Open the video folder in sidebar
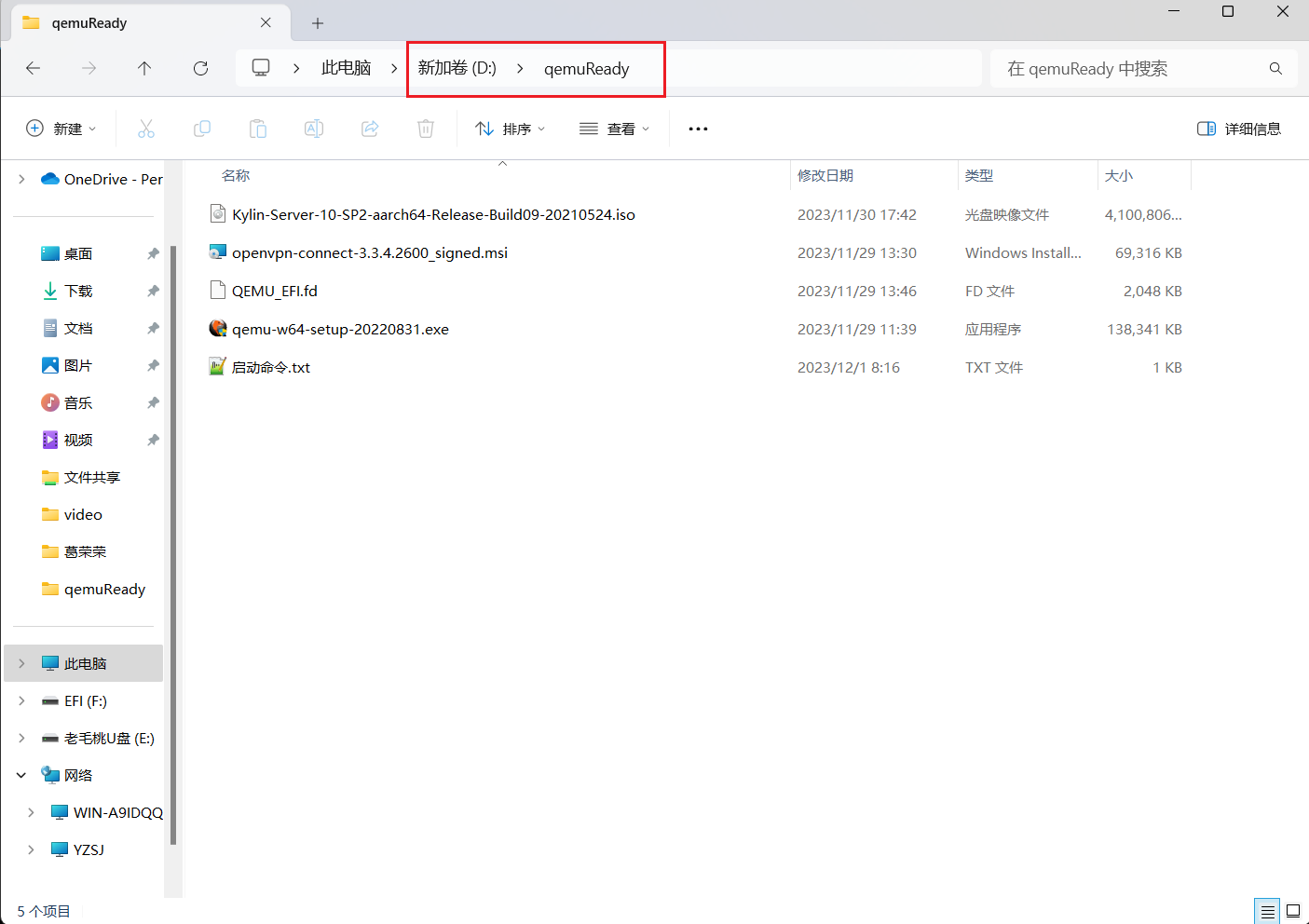The image size is (1309, 924). click(x=83, y=514)
